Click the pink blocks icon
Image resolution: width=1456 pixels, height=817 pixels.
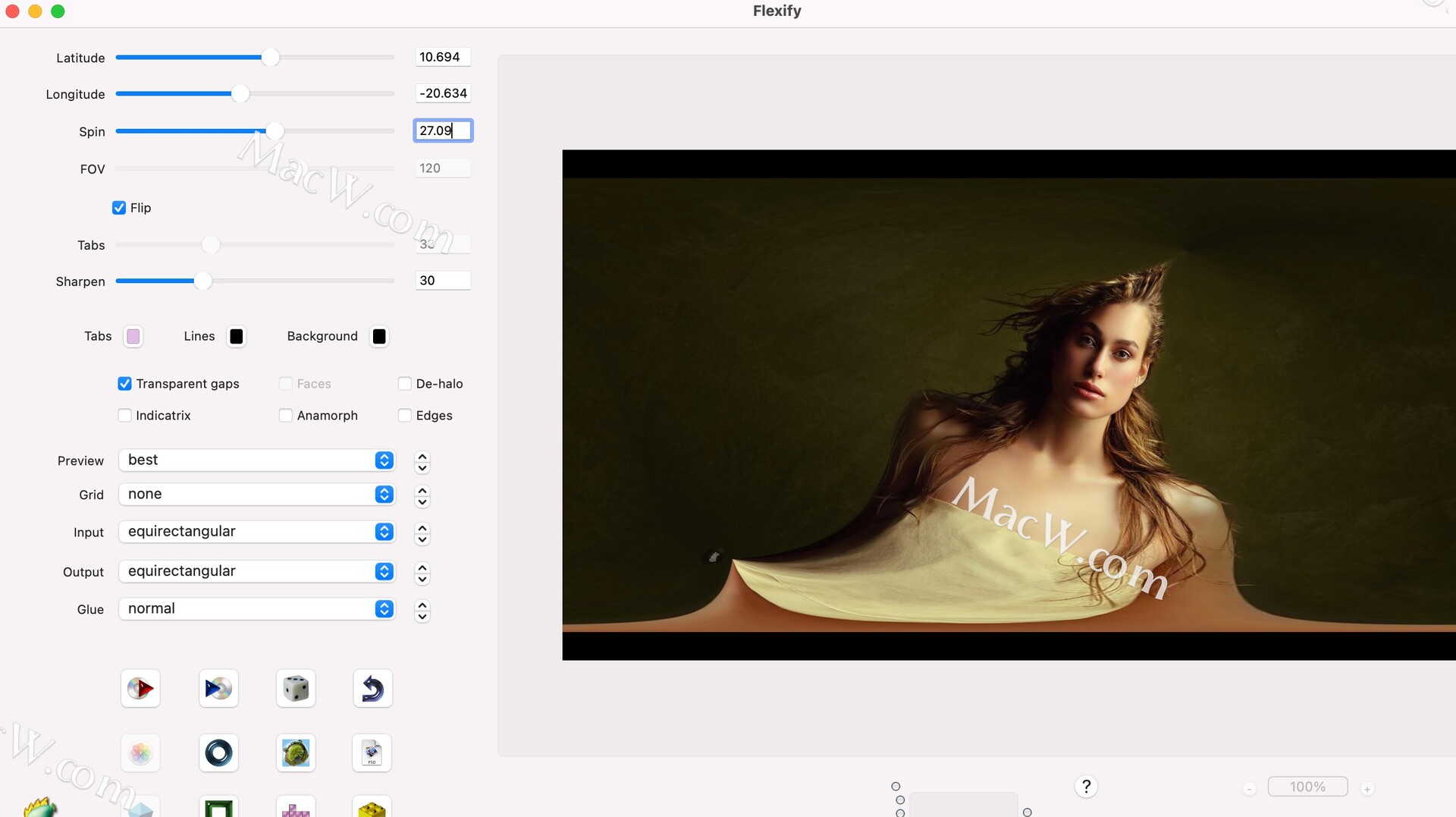[296, 807]
